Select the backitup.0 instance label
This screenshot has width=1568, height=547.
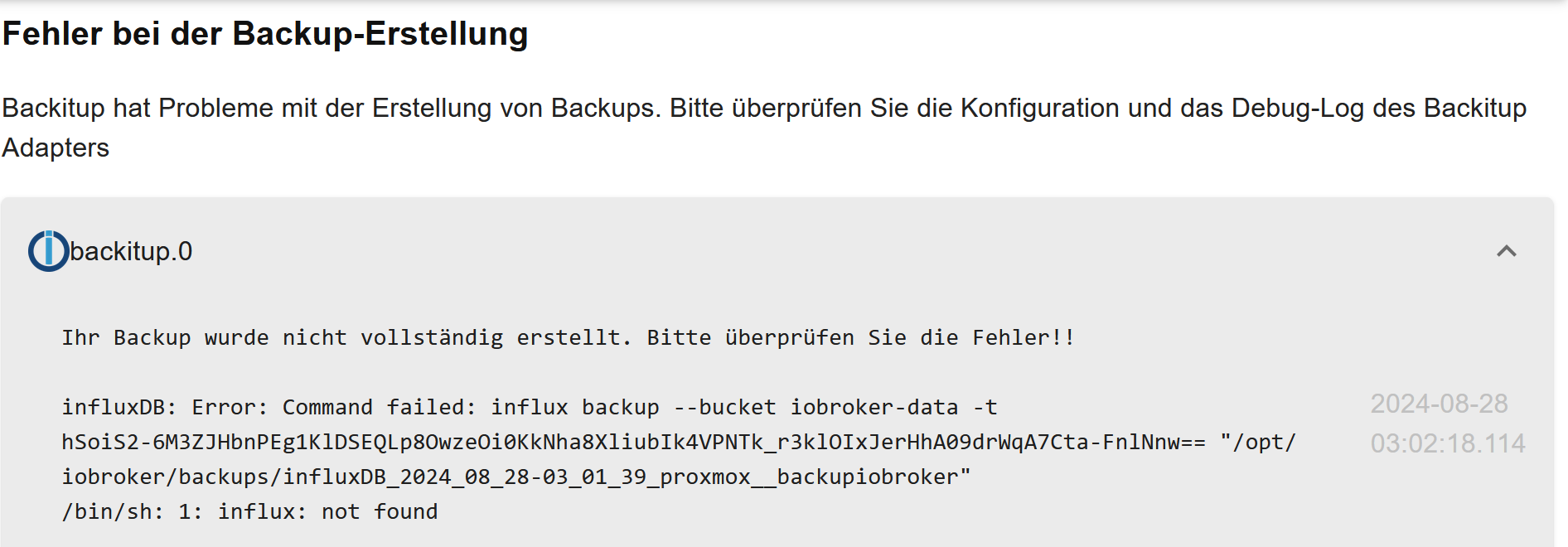click(131, 251)
